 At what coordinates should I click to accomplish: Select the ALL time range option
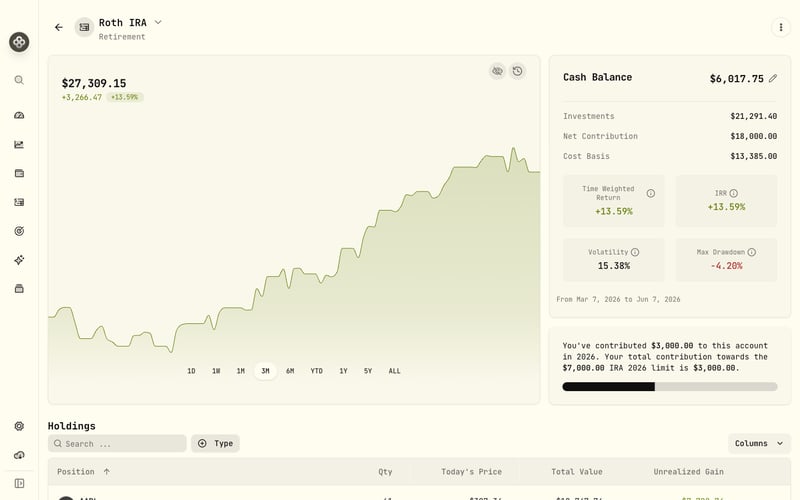coord(394,371)
